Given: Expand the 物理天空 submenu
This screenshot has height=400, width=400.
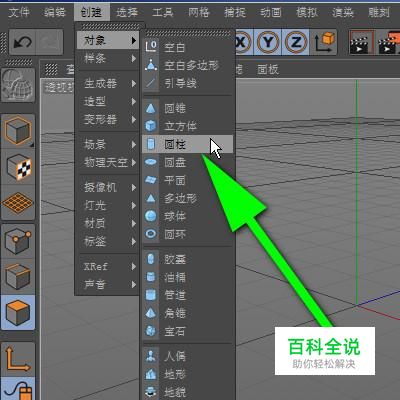Looking at the screenshot, I should [x=108, y=162].
